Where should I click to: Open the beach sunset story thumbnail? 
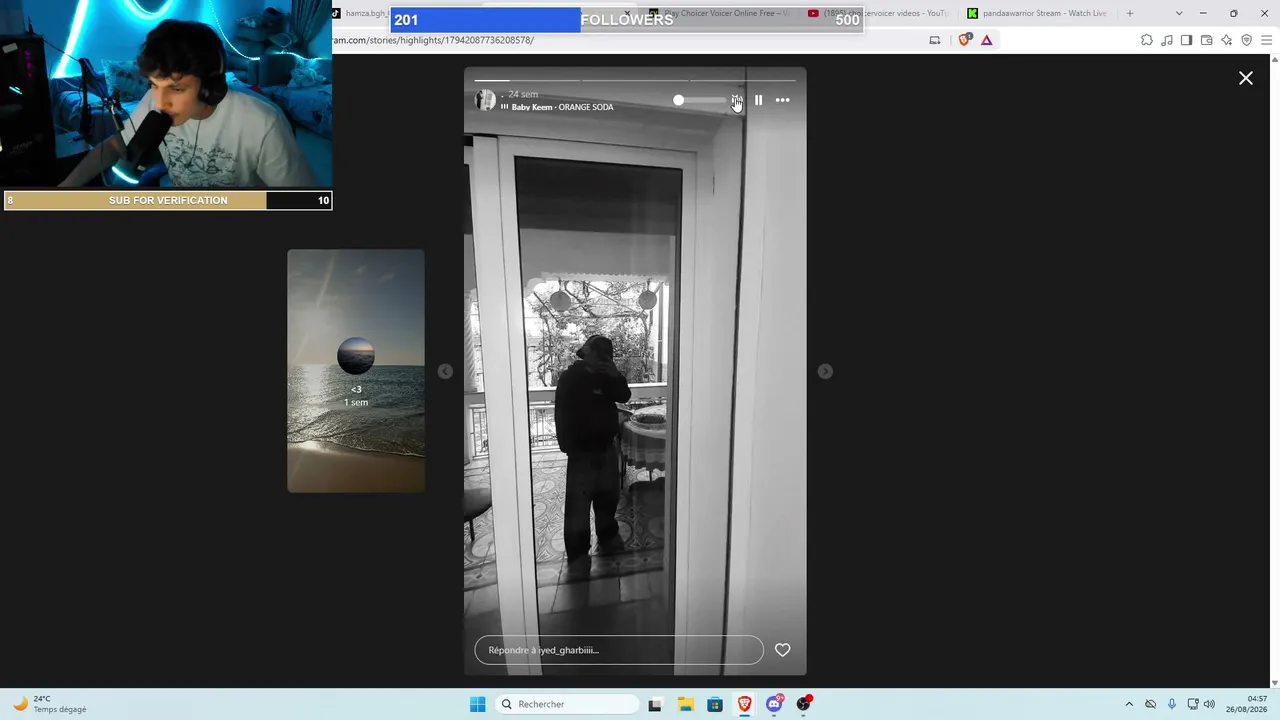pos(356,371)
